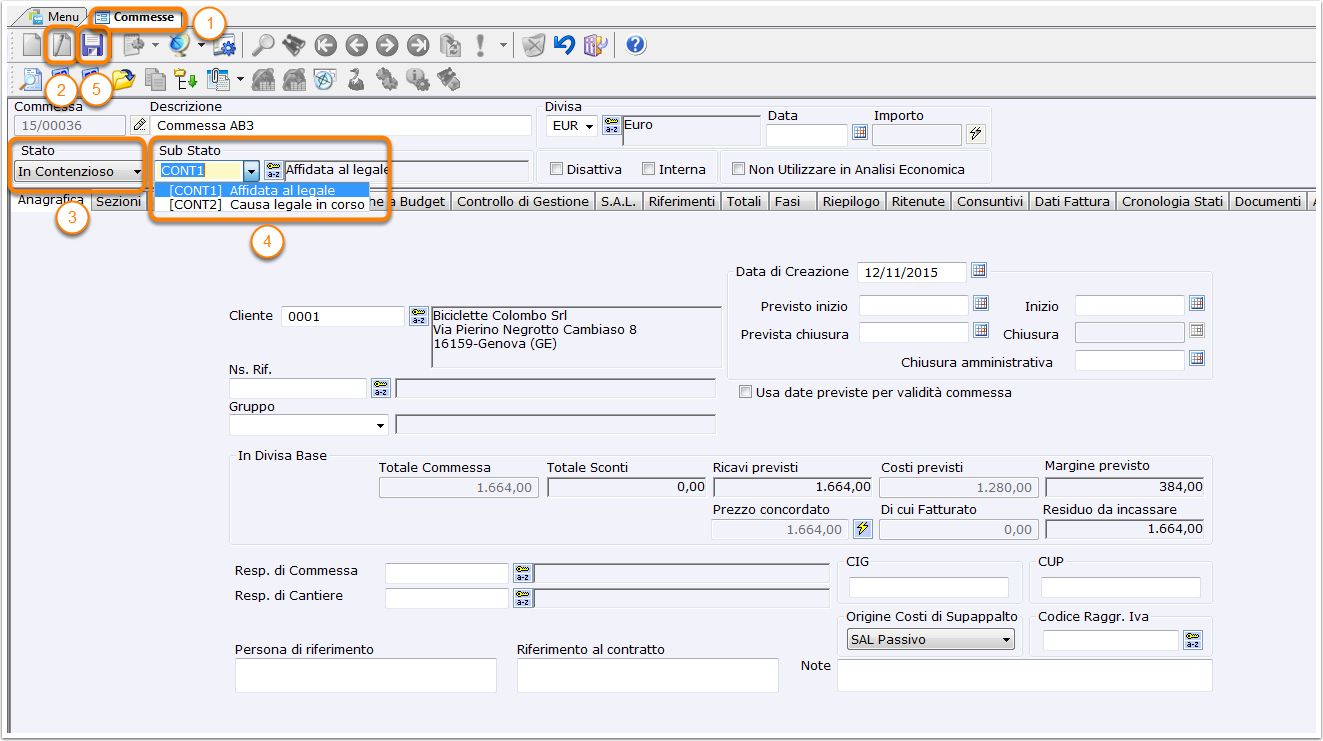Open the Resp. di Commessa lookup button
The height and width of the screenshot is (741, 1323).
coord(523,573)
